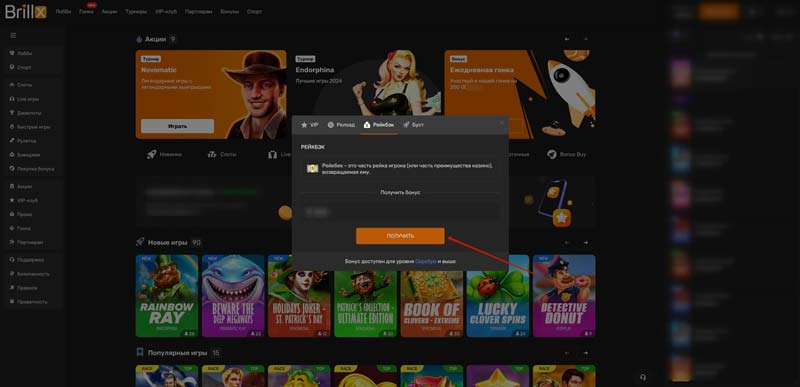Click the bonus amount field in dialog
The height and width of the screenshot is (387, 800).
400,212
